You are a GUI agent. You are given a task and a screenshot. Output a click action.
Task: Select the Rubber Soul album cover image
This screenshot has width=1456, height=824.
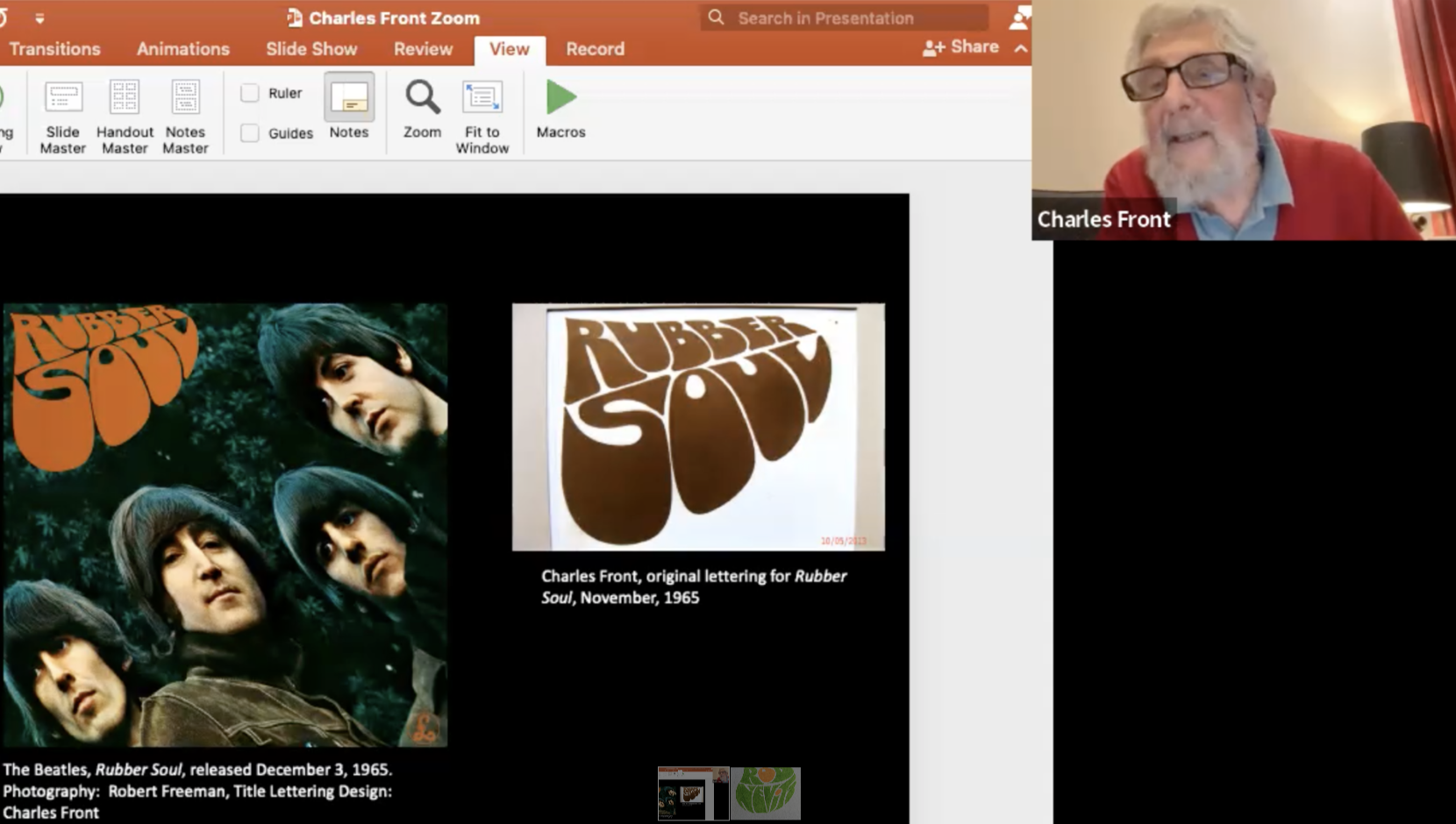[x=225, y=525]
